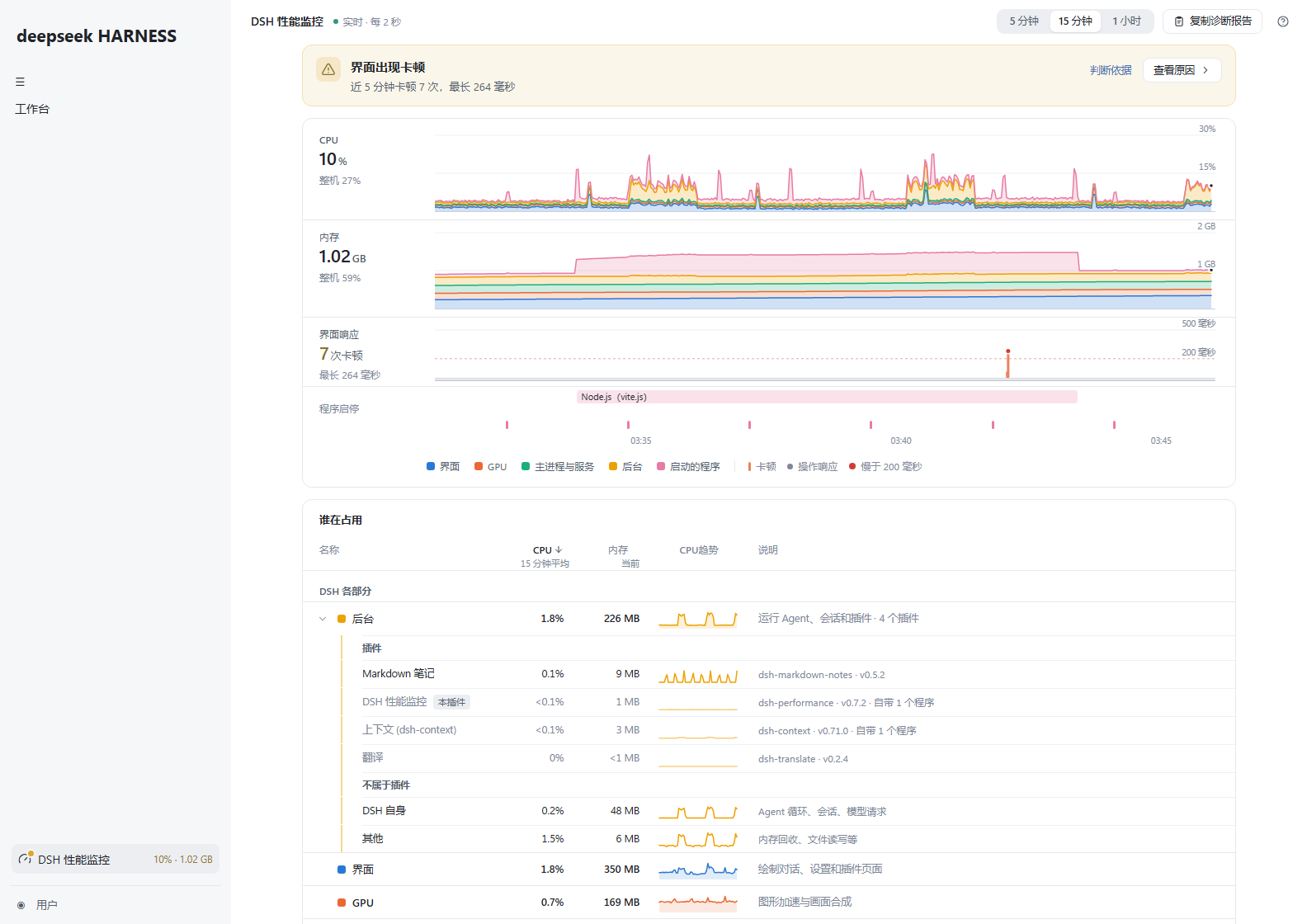Click the help question mark icon
The height and width of the screenshot is (924, 1307).
click(1282, 21)
